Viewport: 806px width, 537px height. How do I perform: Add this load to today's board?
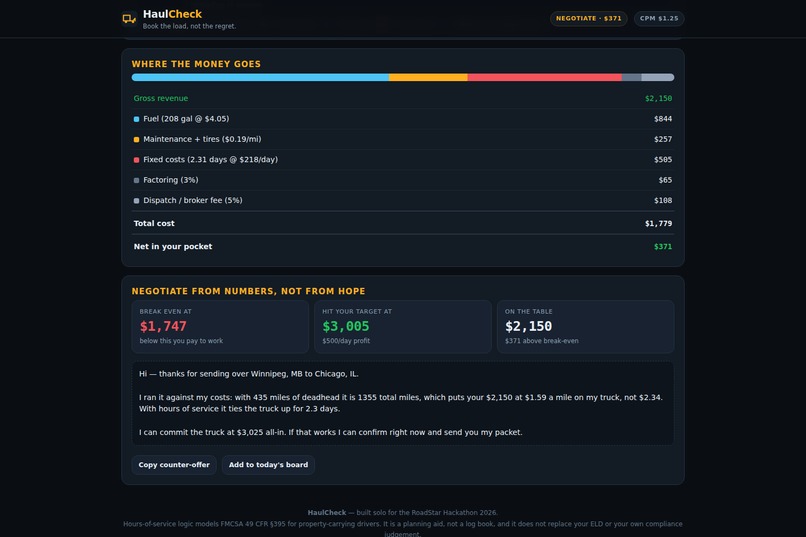tap(268, 465)
